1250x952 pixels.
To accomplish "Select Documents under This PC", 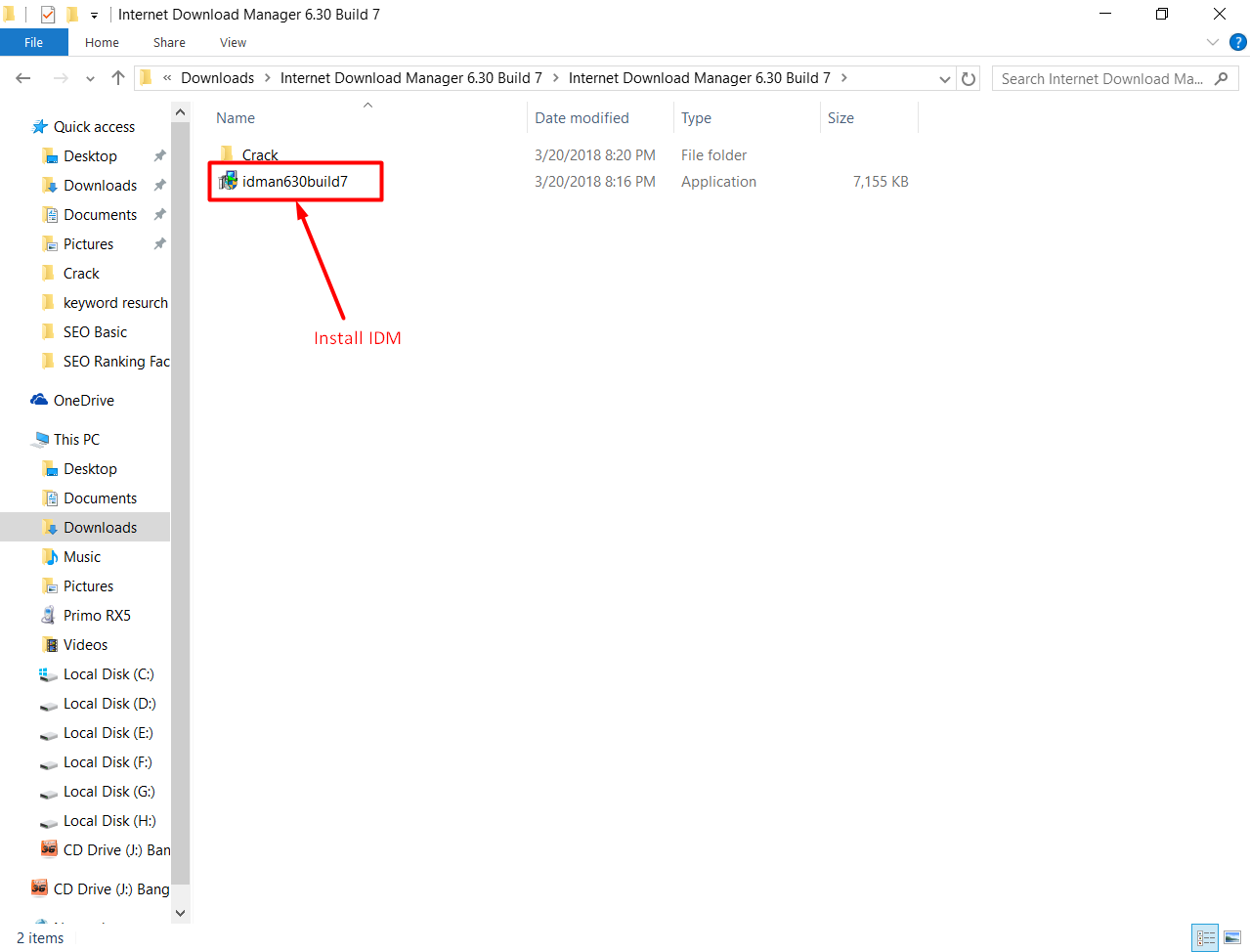I will point(100,498).
